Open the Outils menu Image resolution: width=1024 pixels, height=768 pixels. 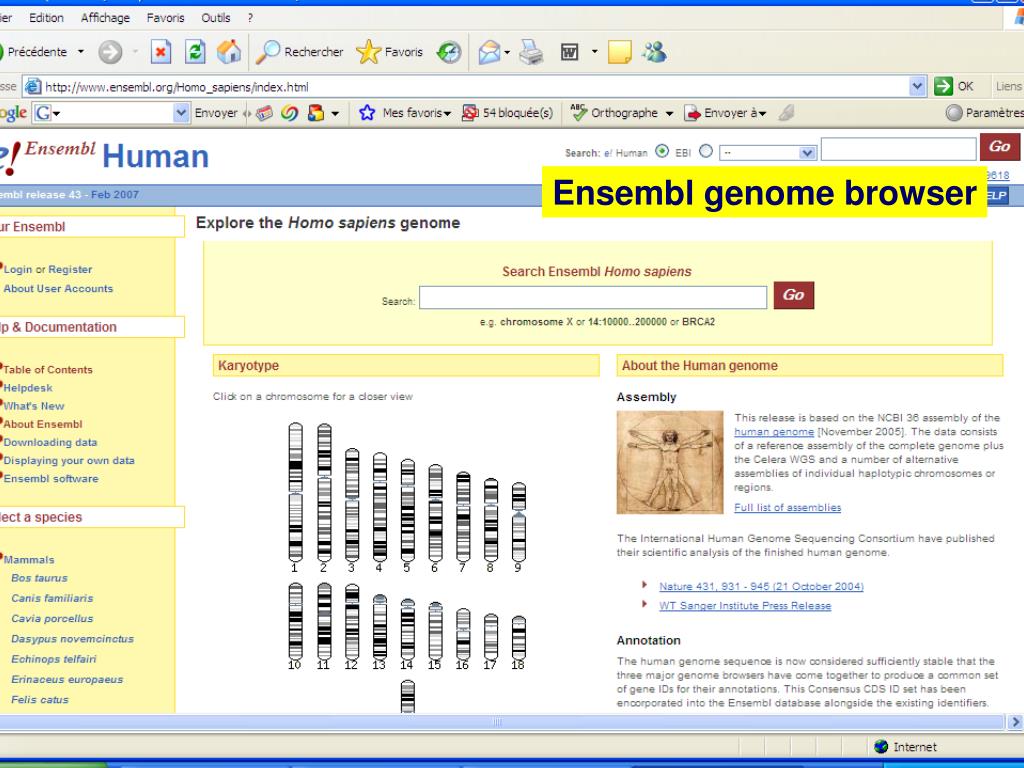[216, 18]
